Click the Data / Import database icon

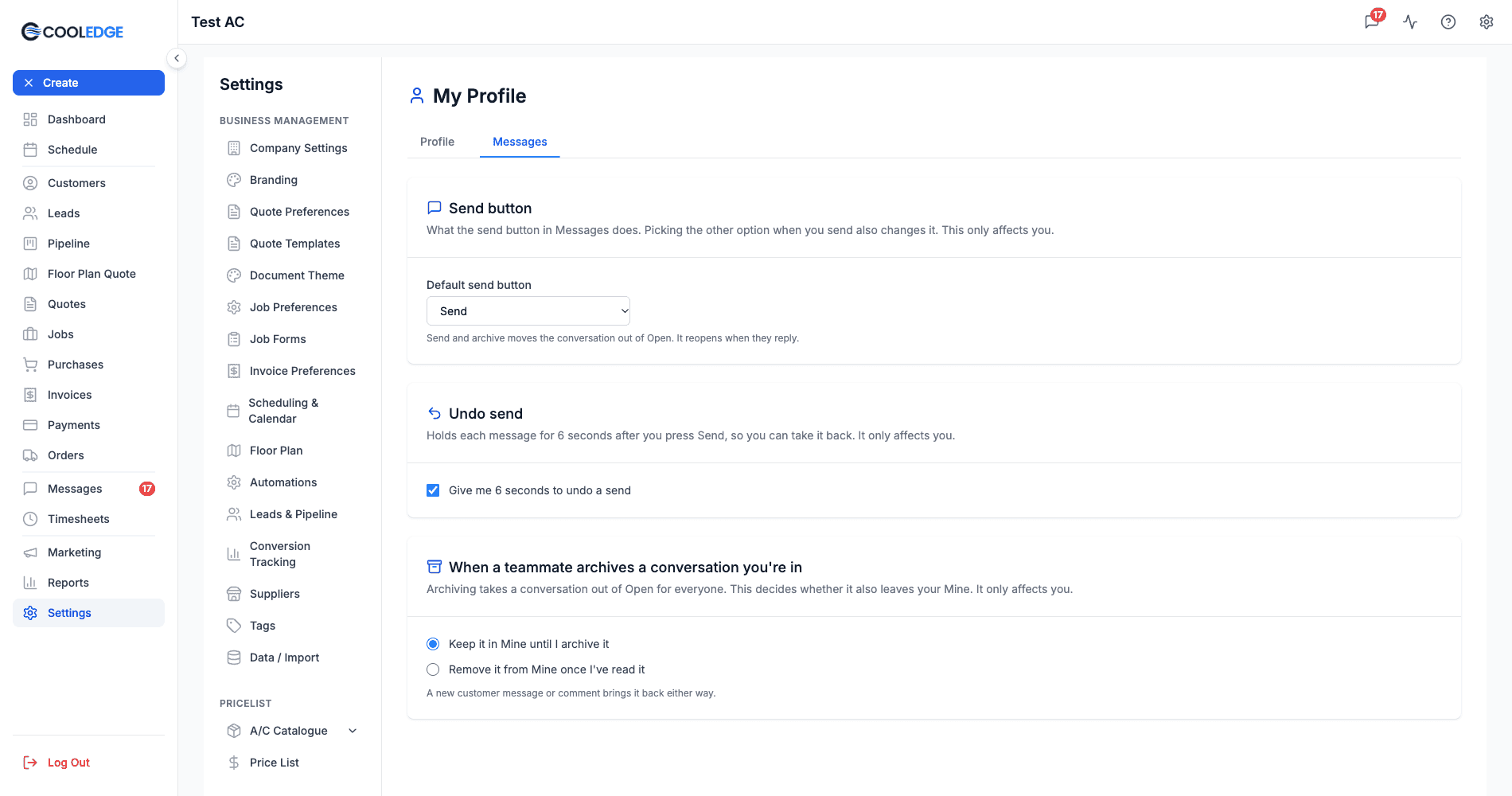click(x=234, y=657)
